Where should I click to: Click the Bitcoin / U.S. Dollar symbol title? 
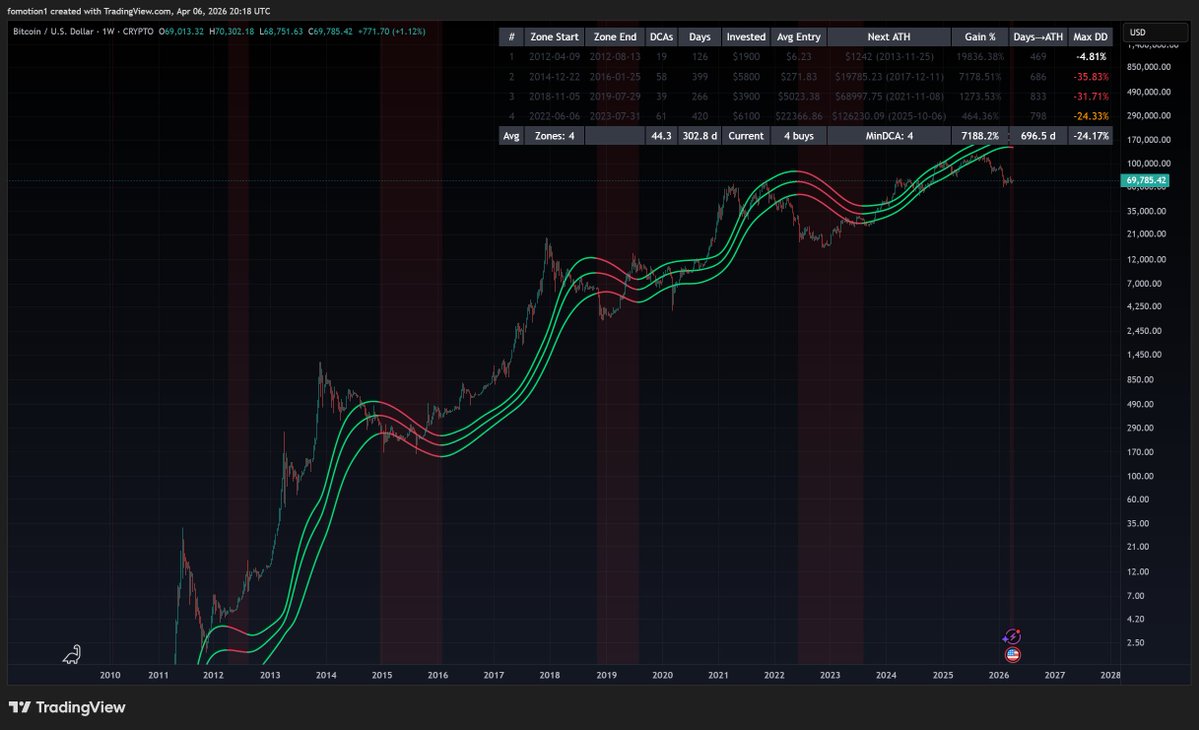54,31
